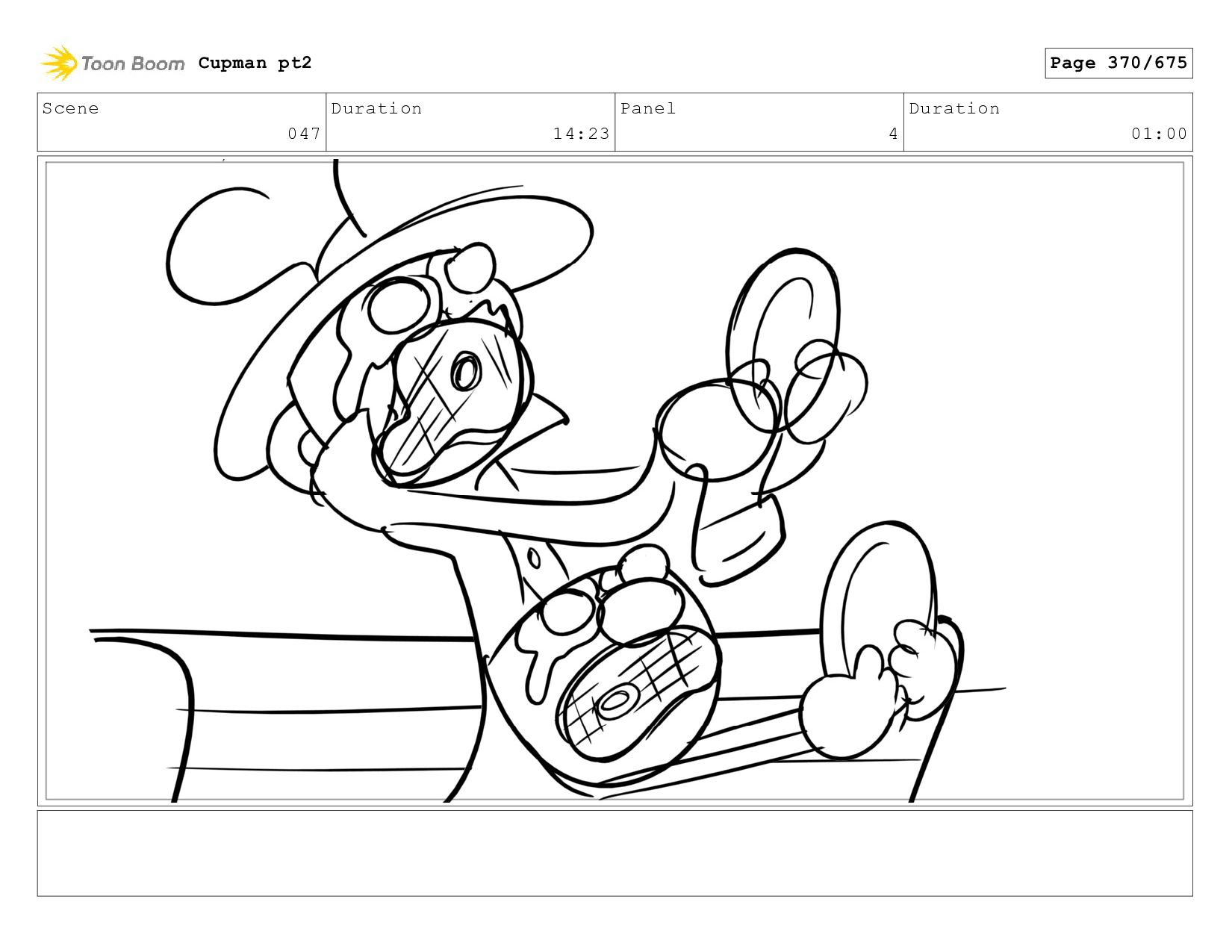Viewport: 1232px width, 952px height.
Task: Click the "Page 370/675" page indicator
Action: click(1119, 63)
